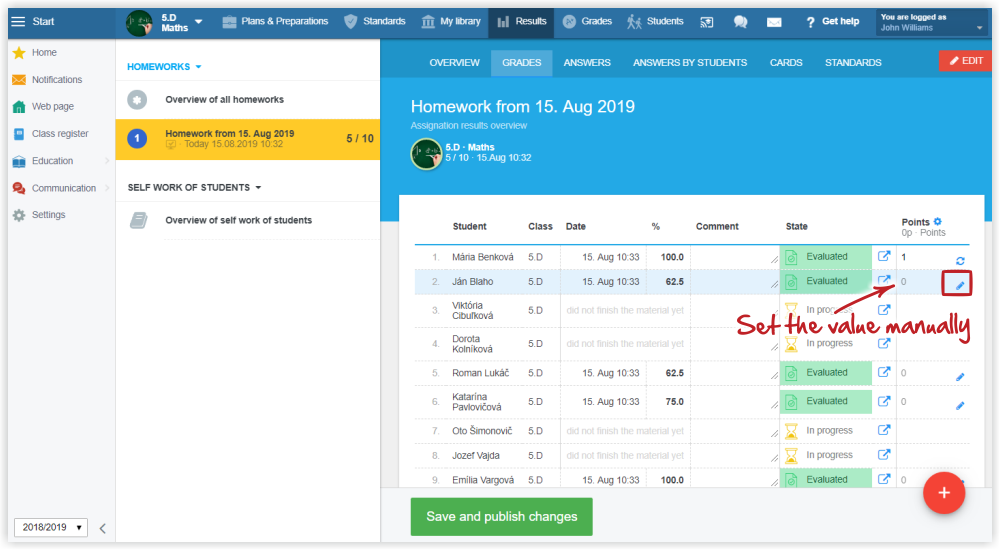The image size is (1000, 550).
Task: Switch to the CARDS tab
Action: tap(786, 63)
